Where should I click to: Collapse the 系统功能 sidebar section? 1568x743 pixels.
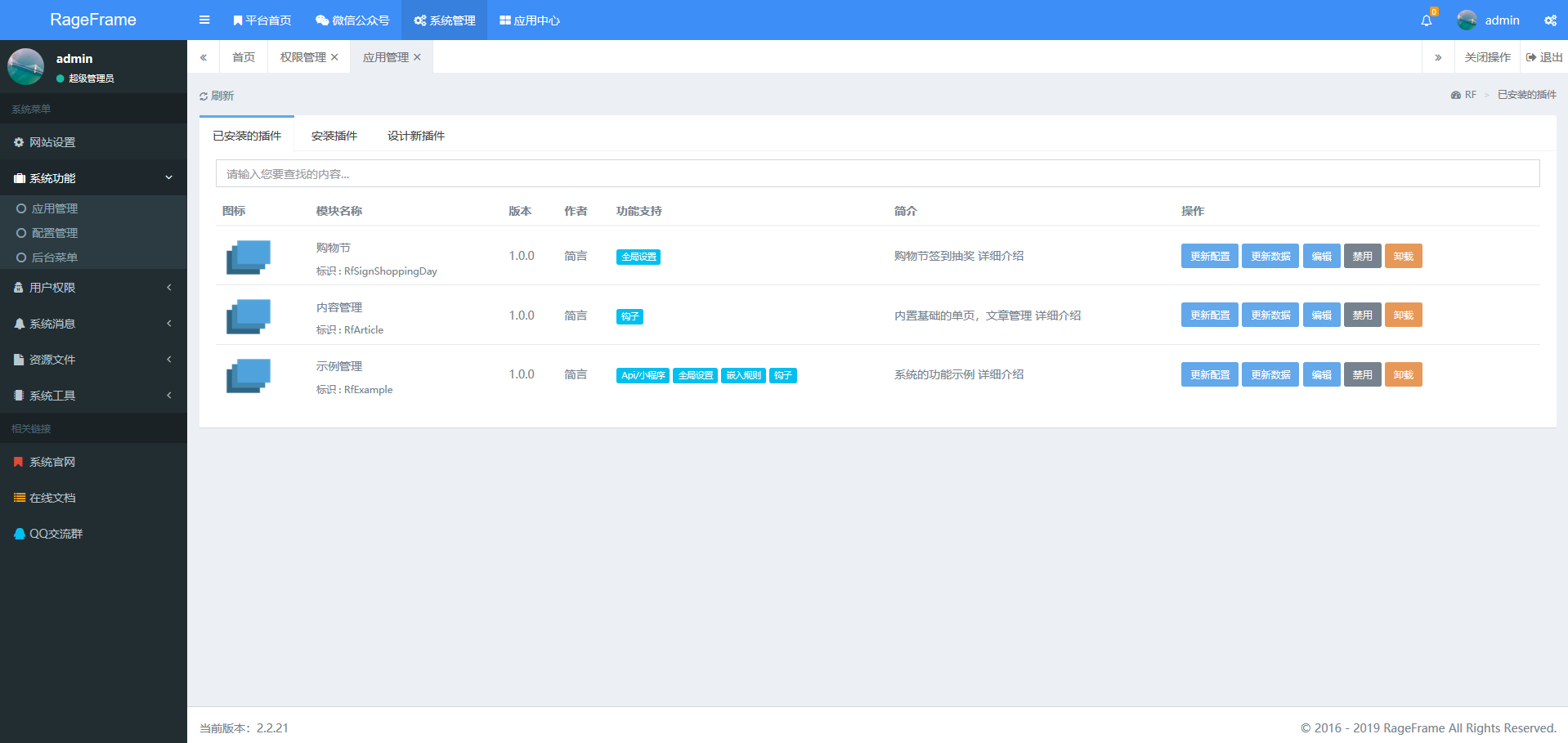pos(93,178)
